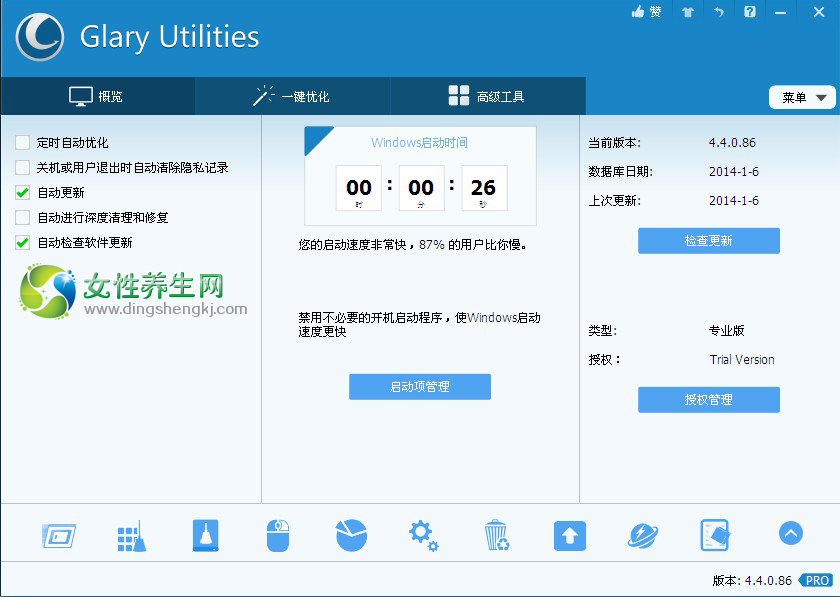
Task: Click the 版本: 4.4.0.86 status text
Action: (x=752, y=580)
